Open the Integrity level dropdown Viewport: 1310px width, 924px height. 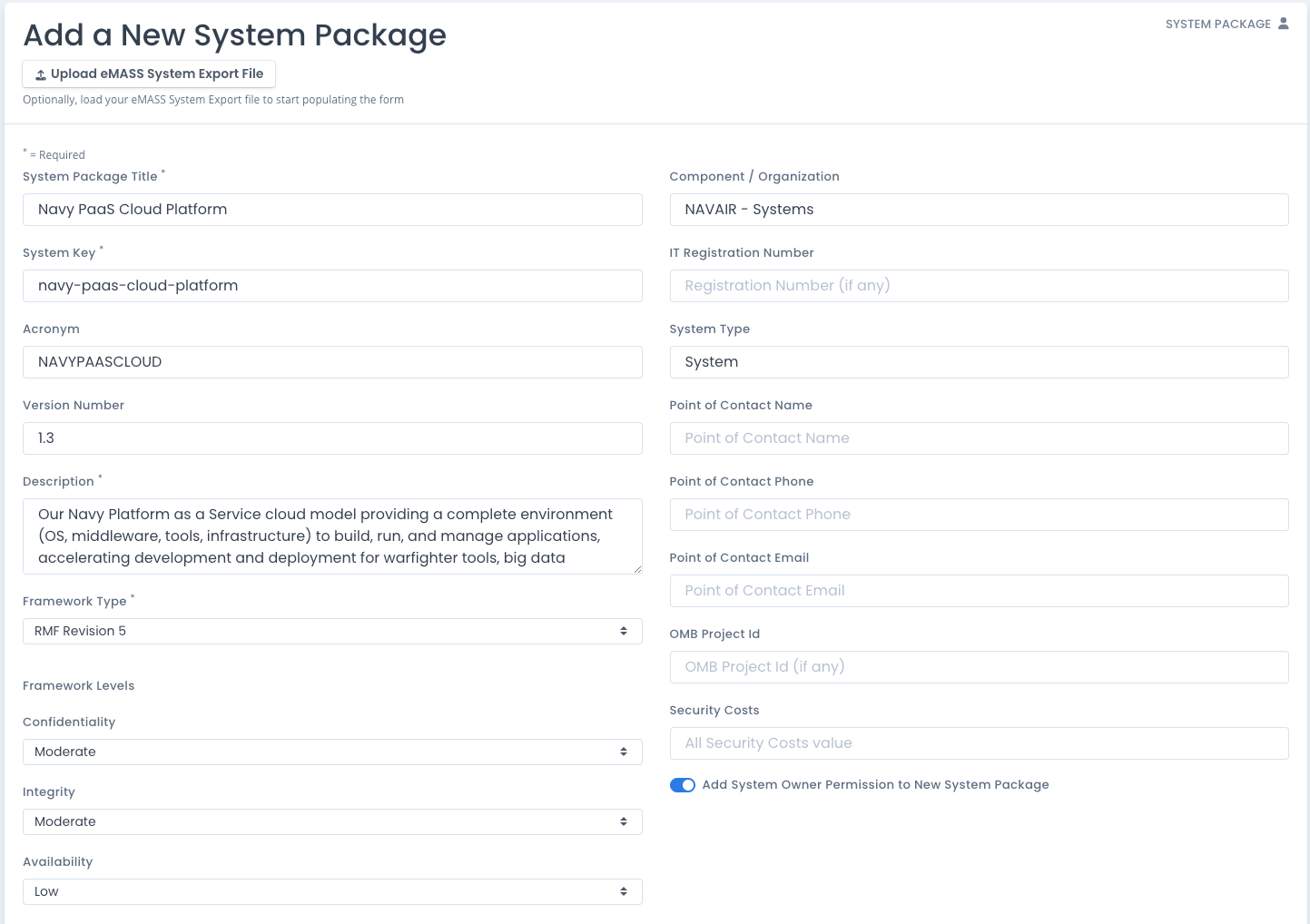(x=331, y=821)
